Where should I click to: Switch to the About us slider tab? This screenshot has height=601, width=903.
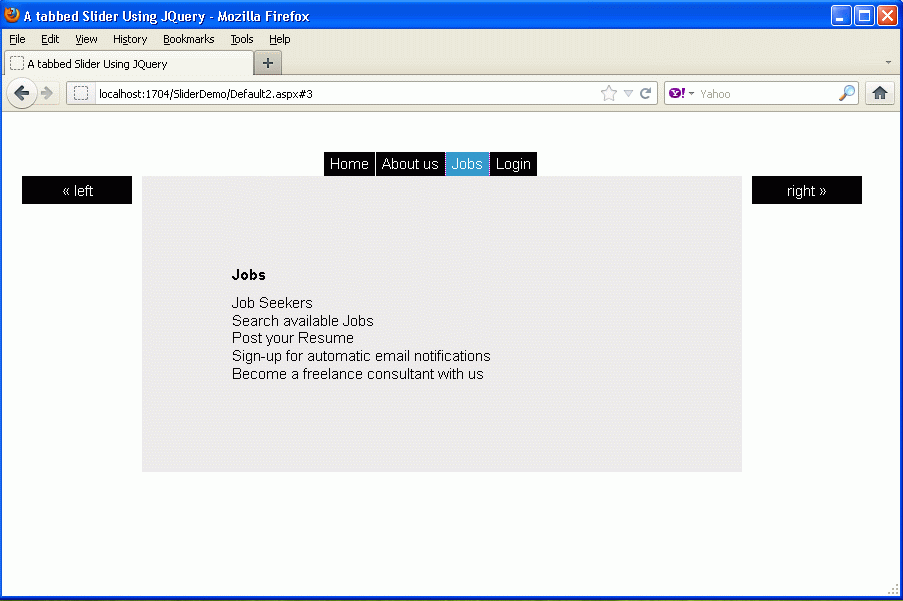point(410,164)
